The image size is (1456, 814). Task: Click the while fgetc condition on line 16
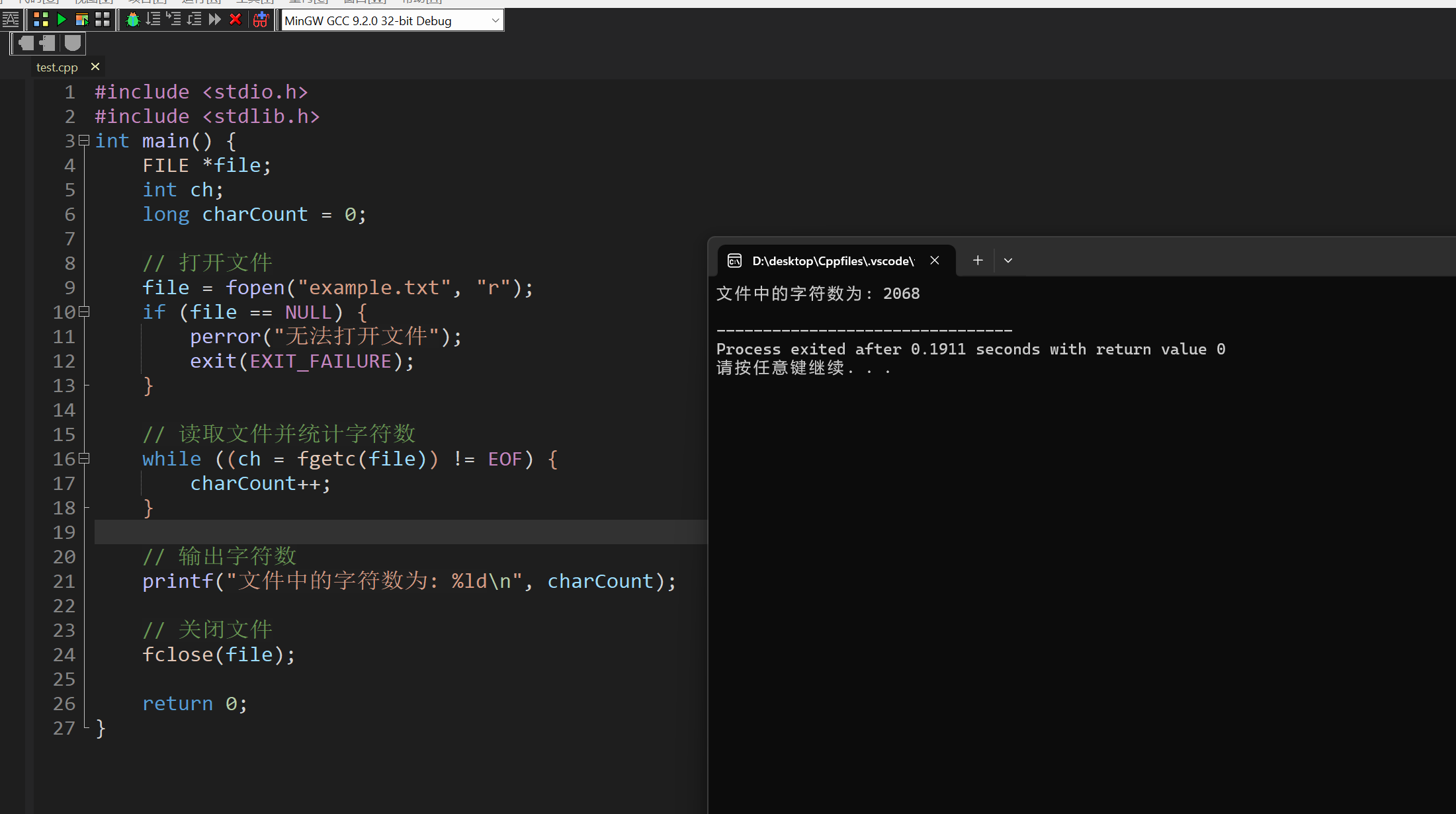373,459
